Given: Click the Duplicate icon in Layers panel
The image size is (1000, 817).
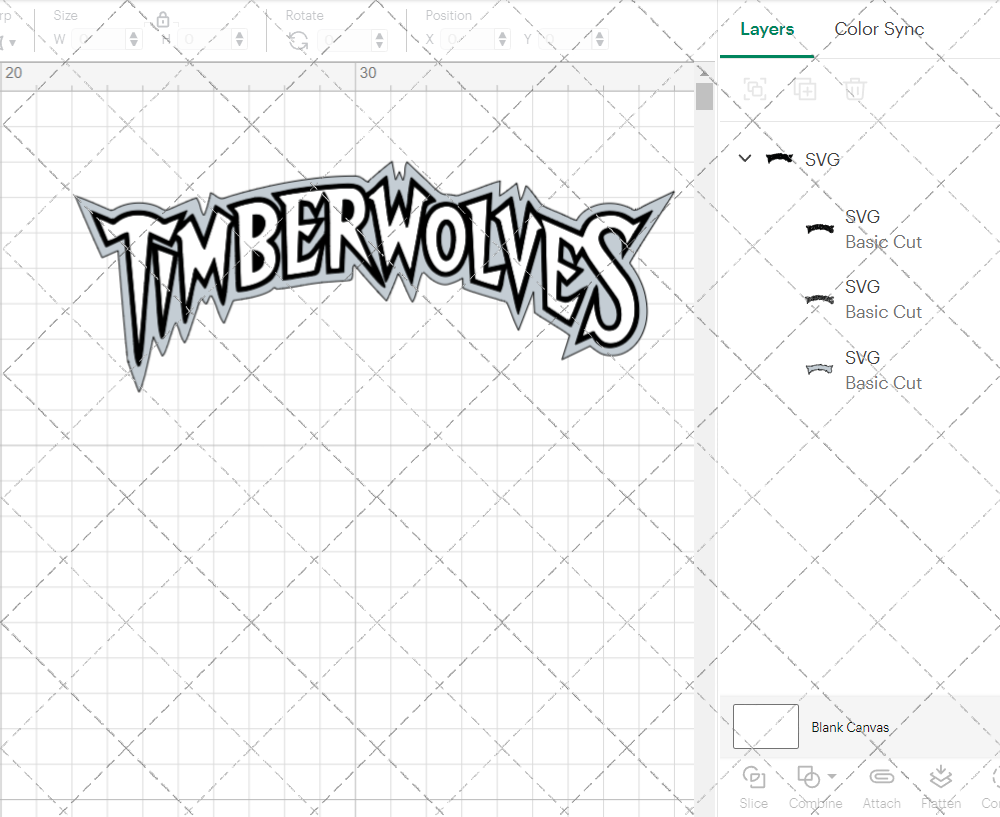Looking at the screenshot, I should [x=805, y=89].
